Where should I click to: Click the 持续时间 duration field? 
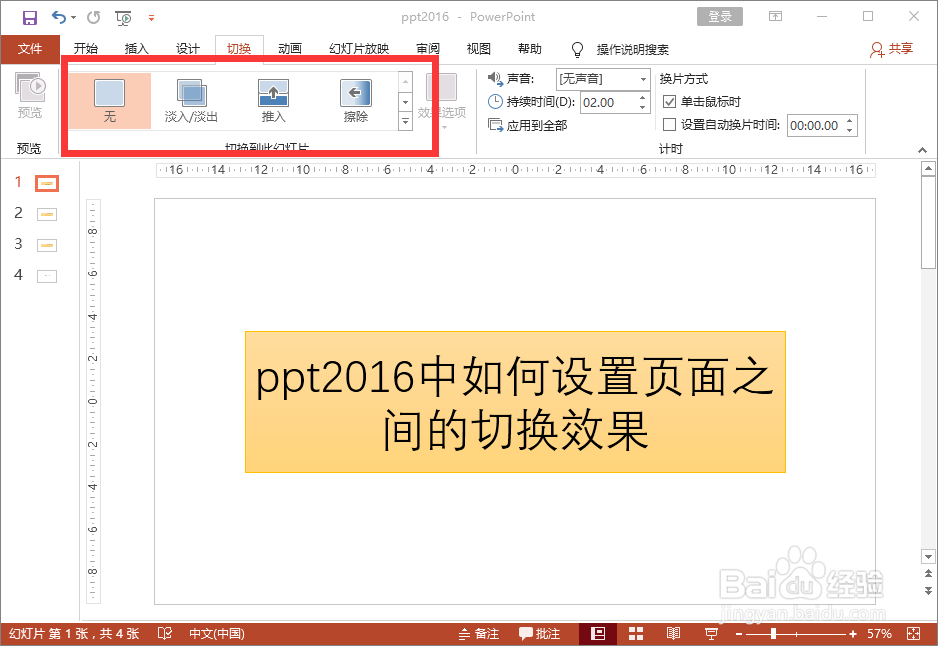pos(608,102)
